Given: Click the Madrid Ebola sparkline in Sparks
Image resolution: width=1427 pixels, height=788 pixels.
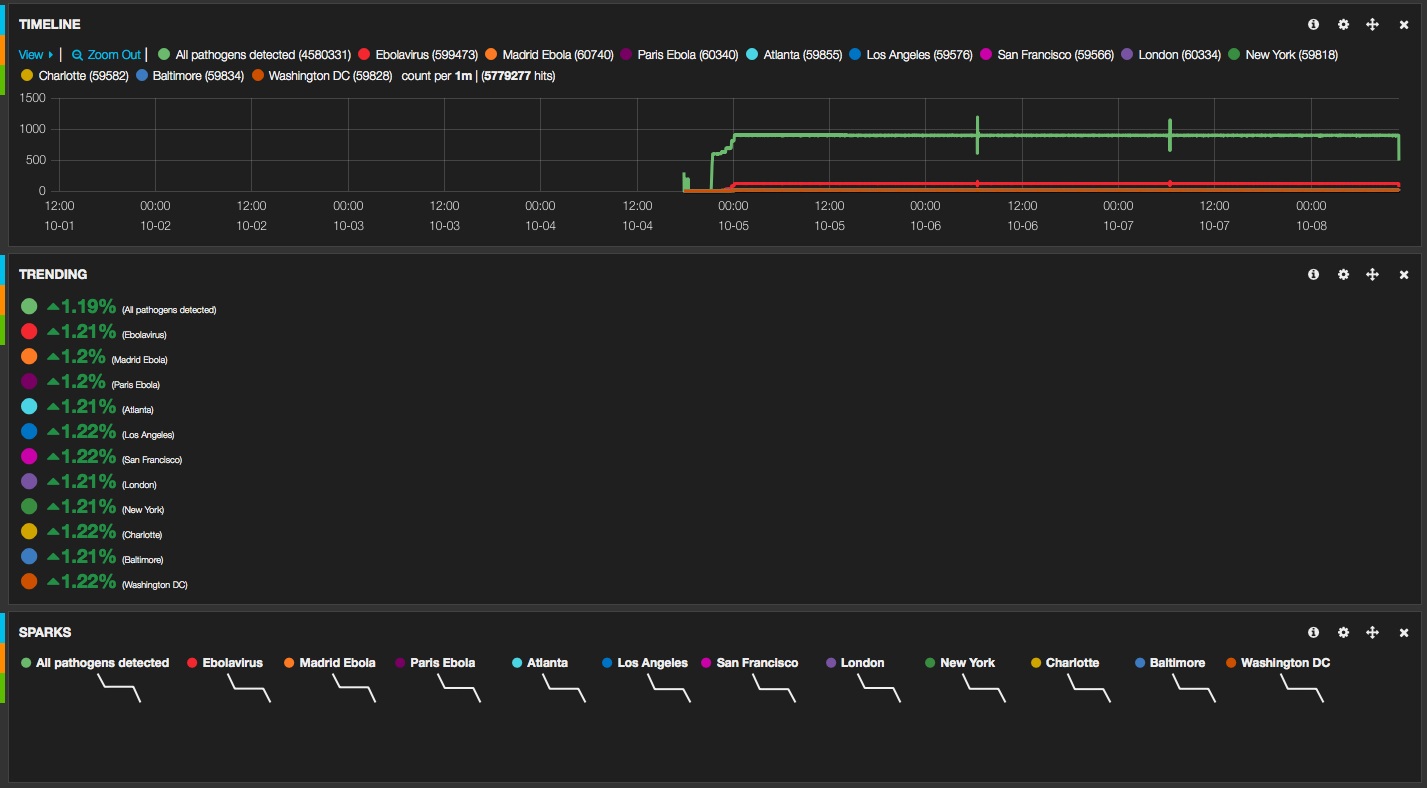Looking at the screenshot, I should click(354, 688).
